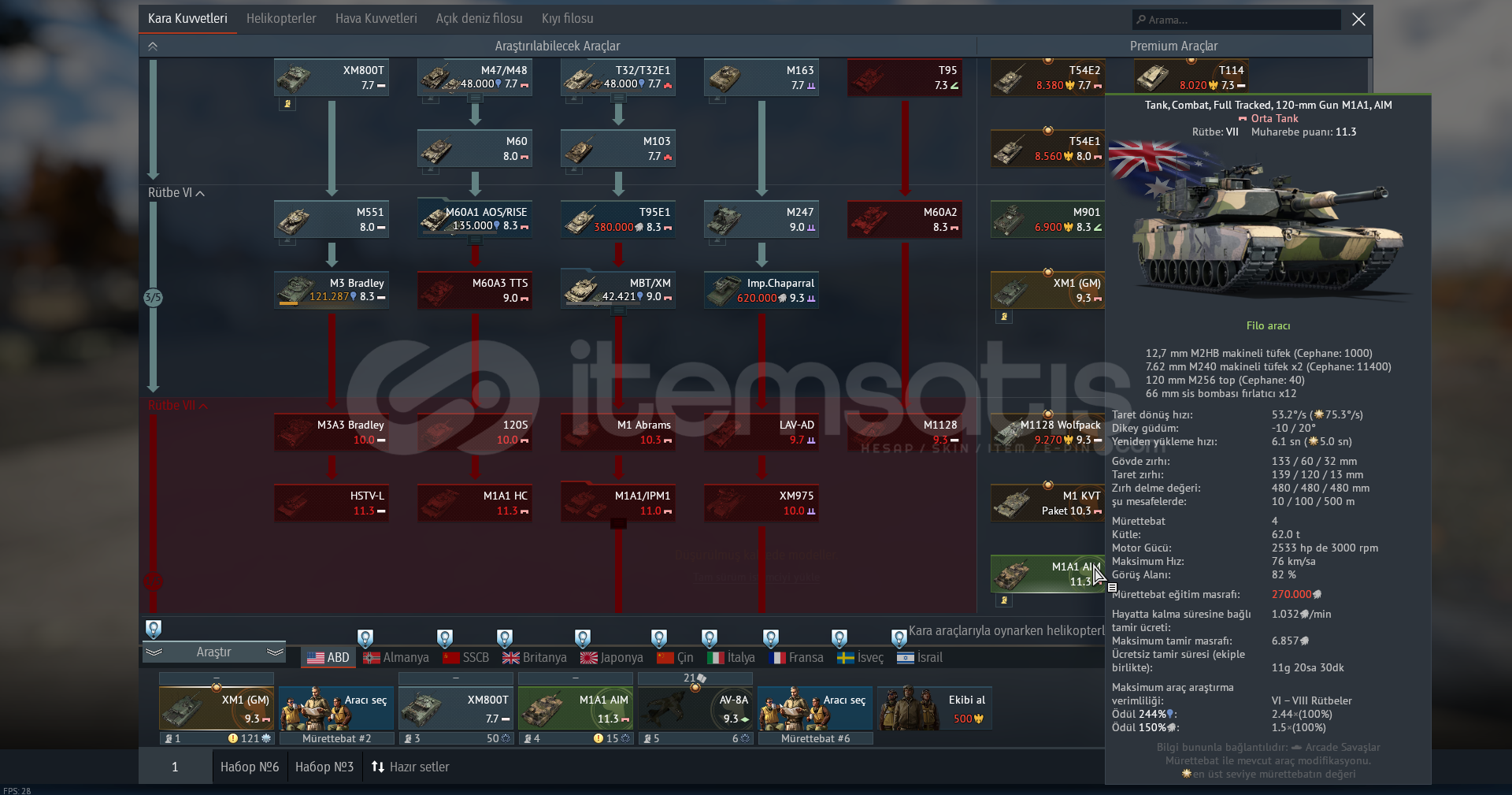The image size is (1512, 795).
Task: Select the premium T54E2 card
Action: tap(1048, 77)
